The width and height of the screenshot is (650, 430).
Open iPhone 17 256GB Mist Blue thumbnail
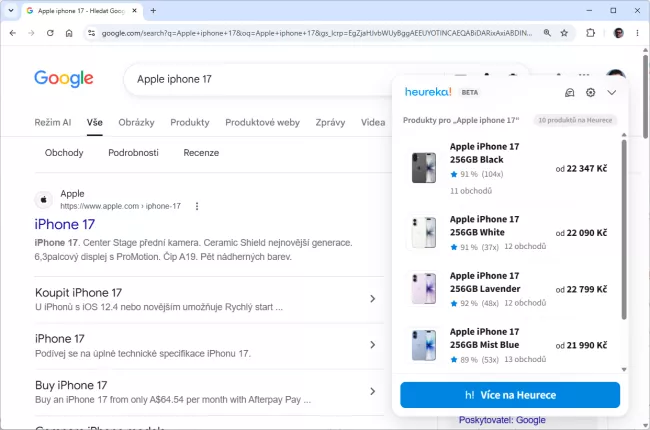point(424,345)
